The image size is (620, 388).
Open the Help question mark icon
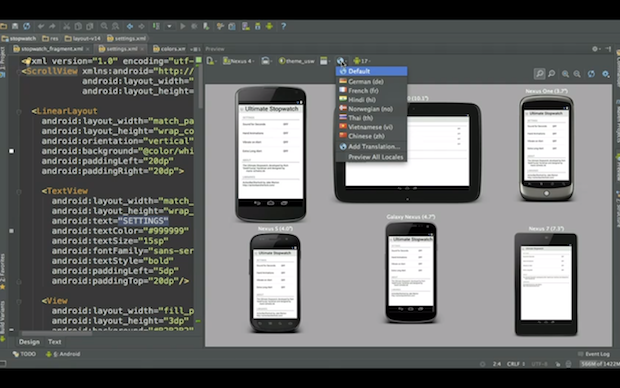(x=283, y=26)
